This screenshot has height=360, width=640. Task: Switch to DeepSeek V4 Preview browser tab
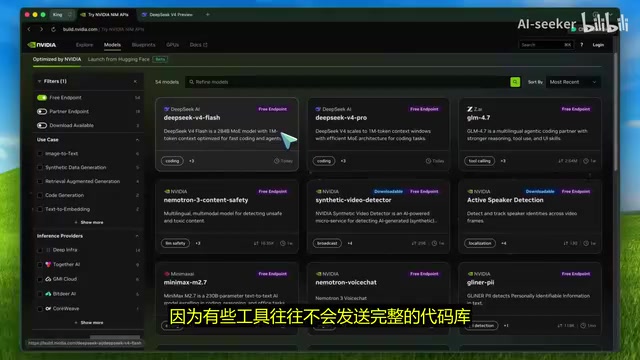pyautogui.click(x=167, y=14)
